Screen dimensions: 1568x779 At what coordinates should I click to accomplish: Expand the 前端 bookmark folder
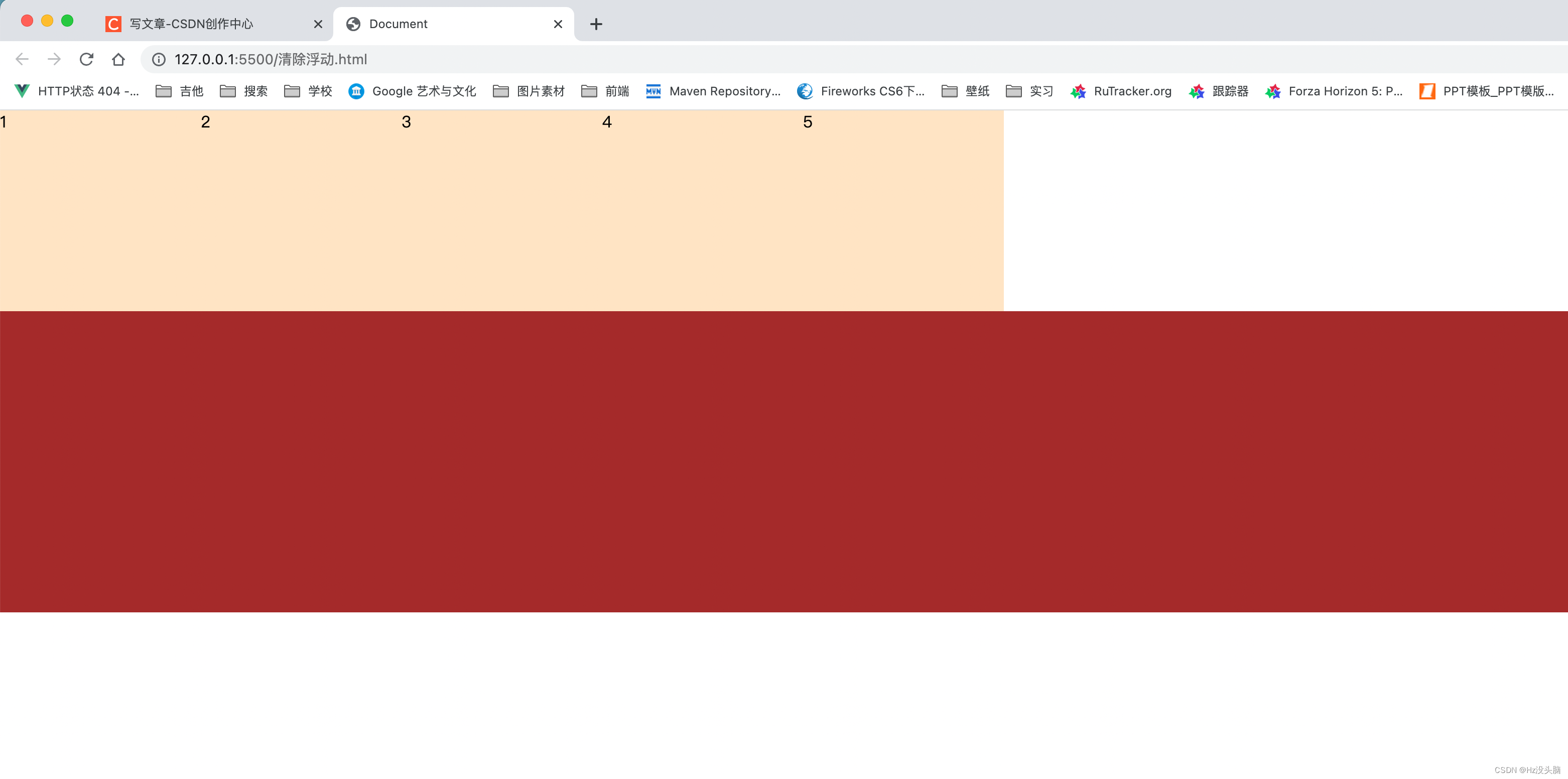pos(605,91)
